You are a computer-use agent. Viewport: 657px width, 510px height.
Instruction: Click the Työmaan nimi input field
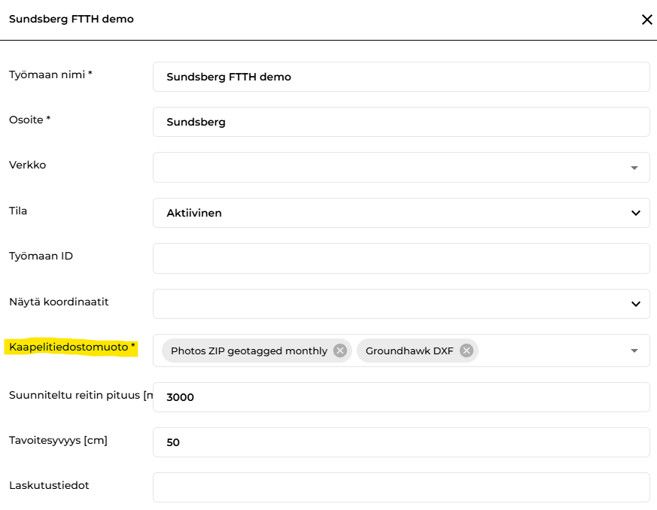click(x=401, y=77)
